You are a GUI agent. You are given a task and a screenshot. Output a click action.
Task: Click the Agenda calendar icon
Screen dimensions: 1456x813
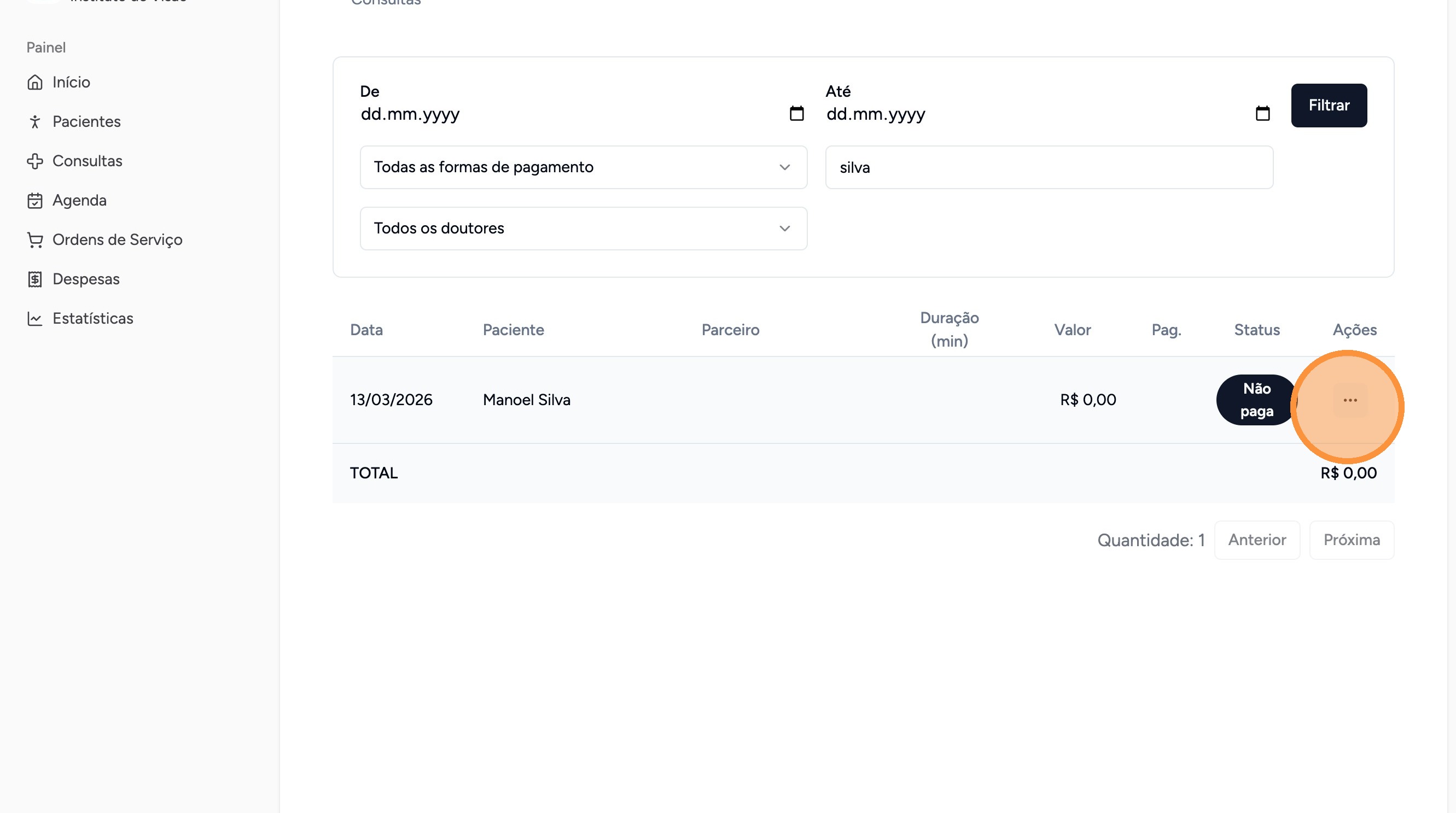[35, 201]
